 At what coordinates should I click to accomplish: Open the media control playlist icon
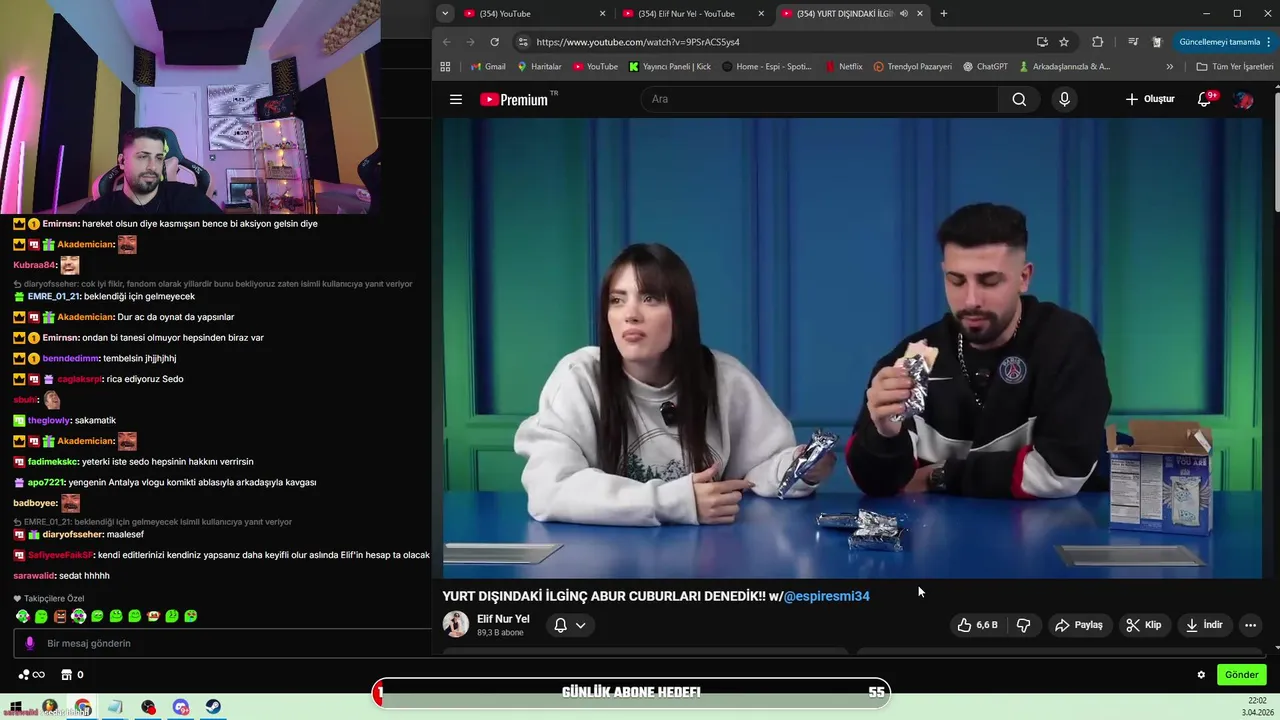[x=1133, y=42]
